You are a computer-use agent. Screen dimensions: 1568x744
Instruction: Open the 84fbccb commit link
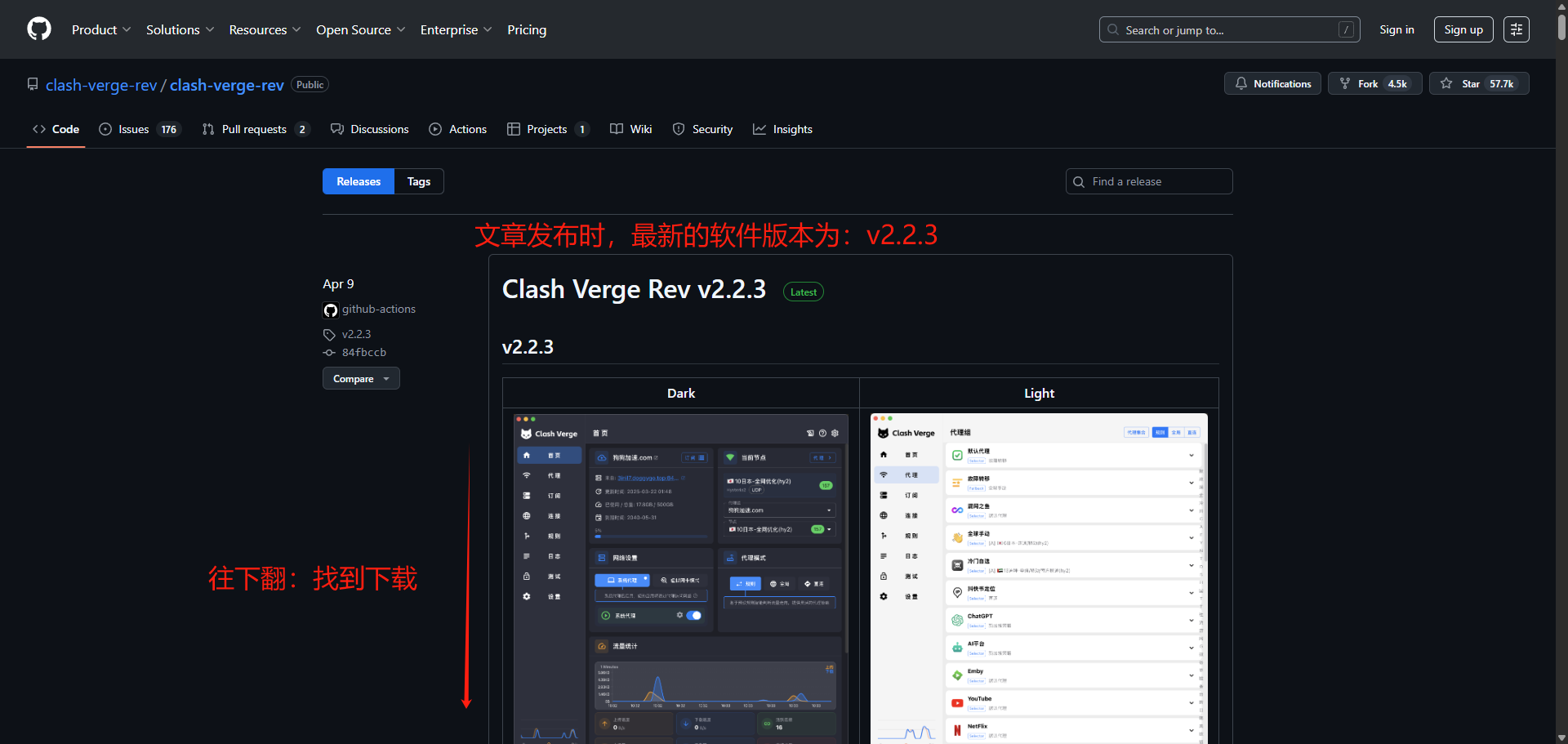(363, 353)
